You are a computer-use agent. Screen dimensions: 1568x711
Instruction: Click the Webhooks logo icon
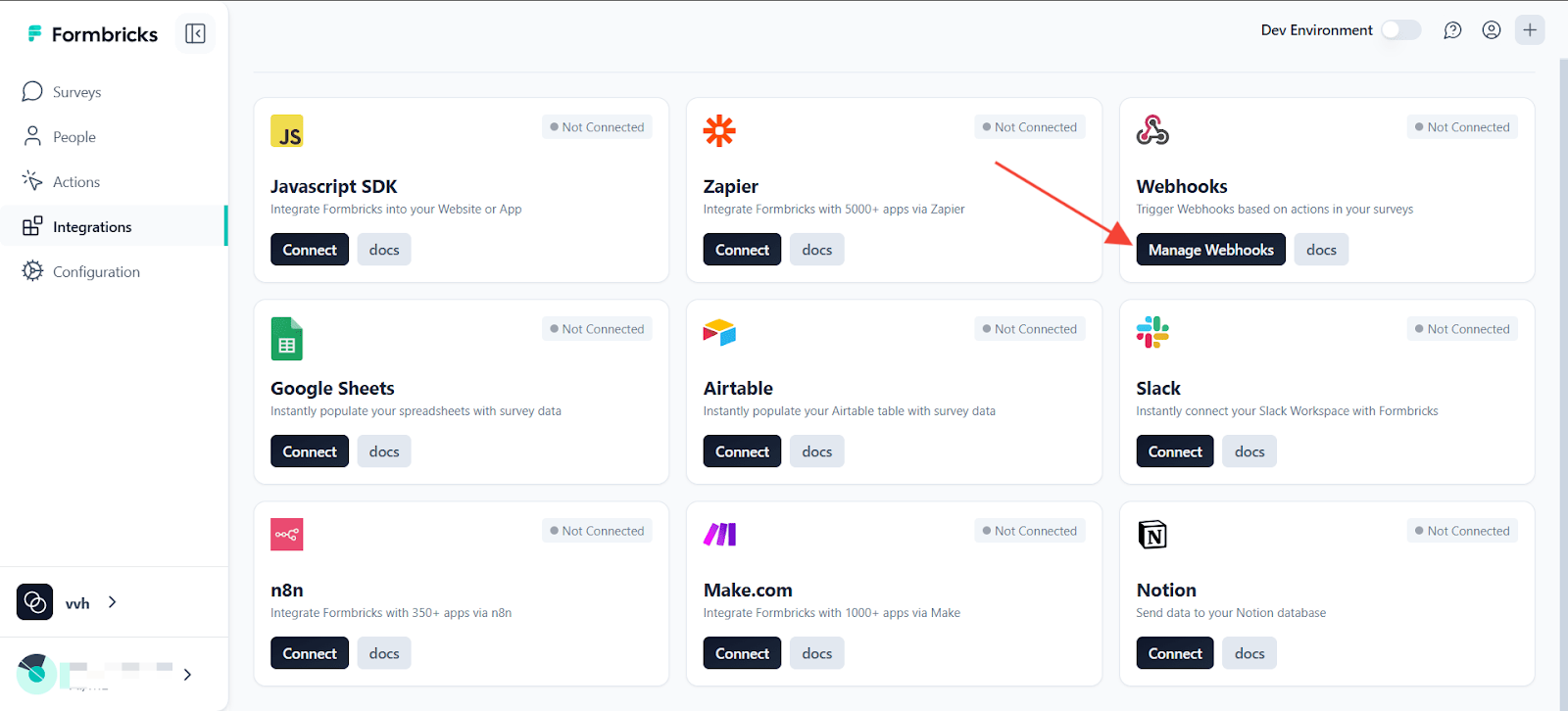pos(1152,130)
